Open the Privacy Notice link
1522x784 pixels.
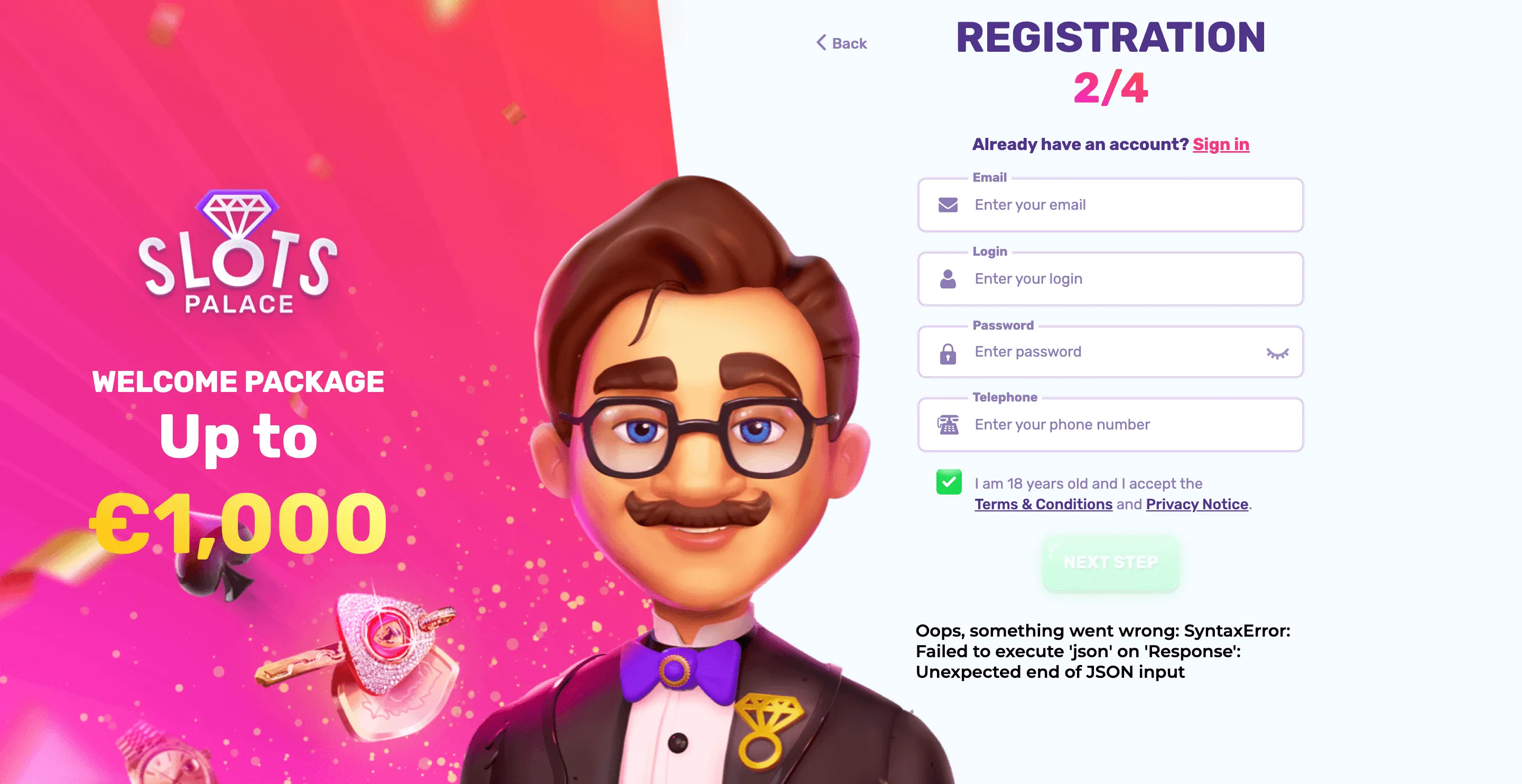pos(1197,504)
